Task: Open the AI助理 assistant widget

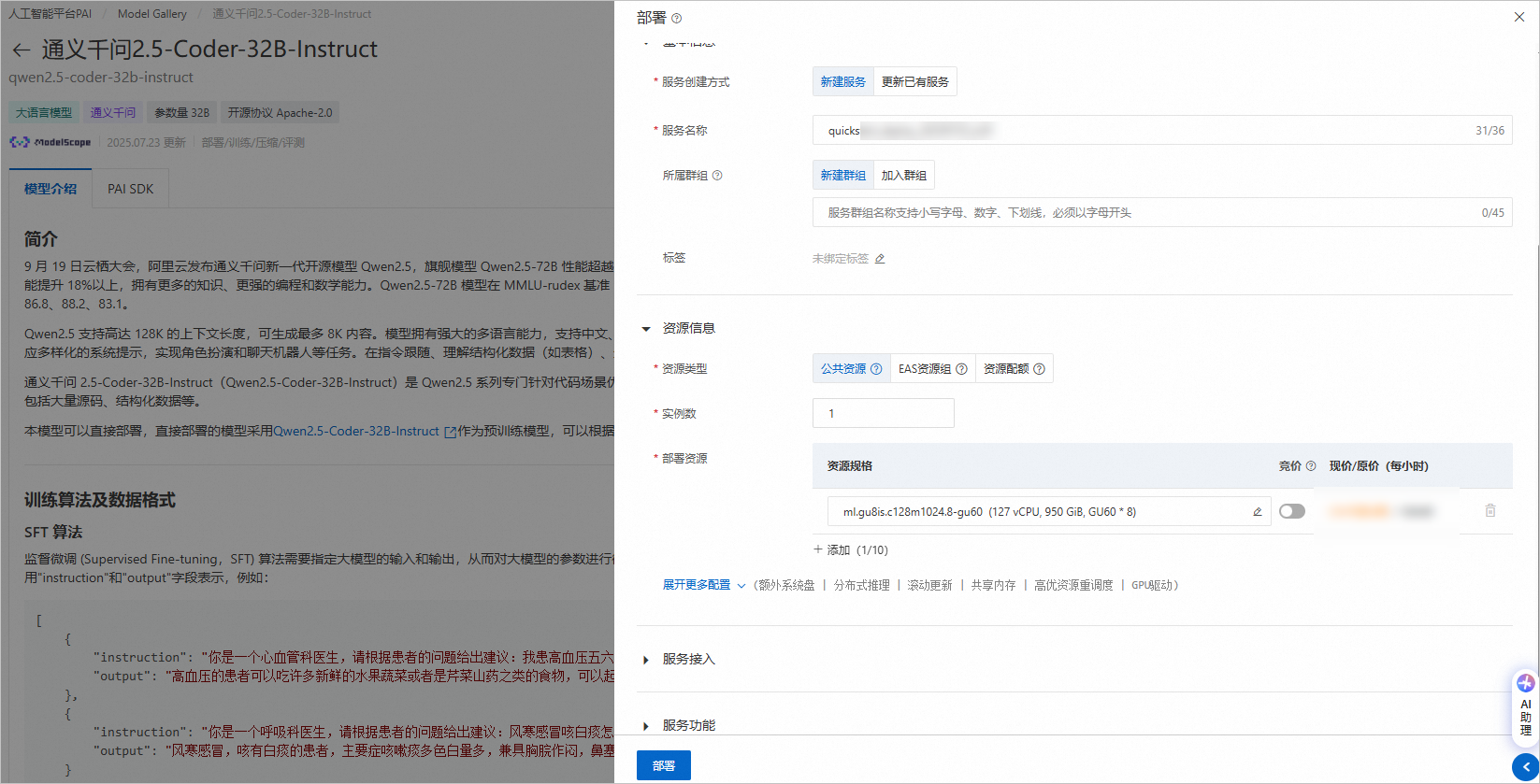Action: click(1526, 707)
